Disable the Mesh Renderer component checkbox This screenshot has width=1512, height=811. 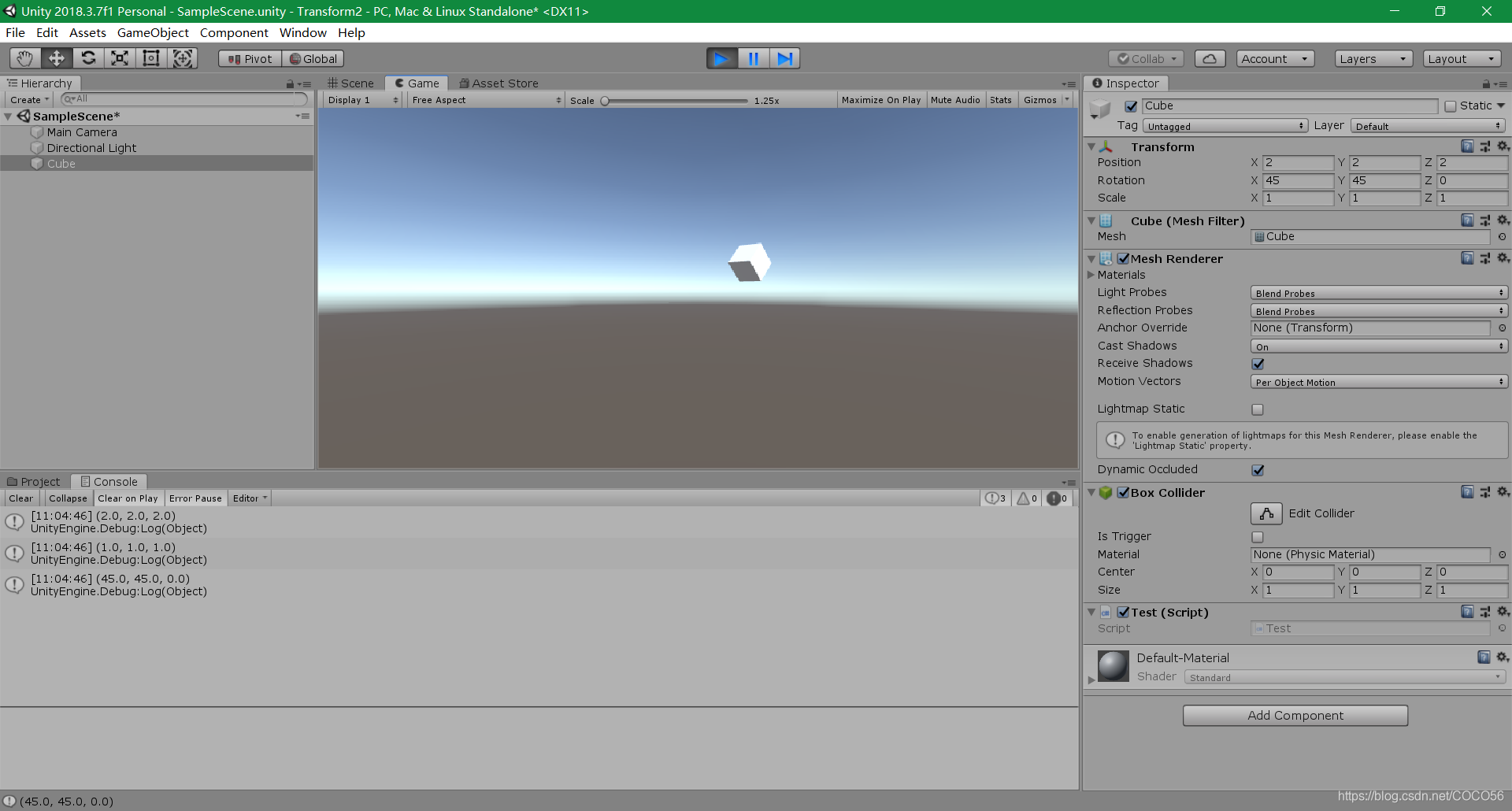1123,258
